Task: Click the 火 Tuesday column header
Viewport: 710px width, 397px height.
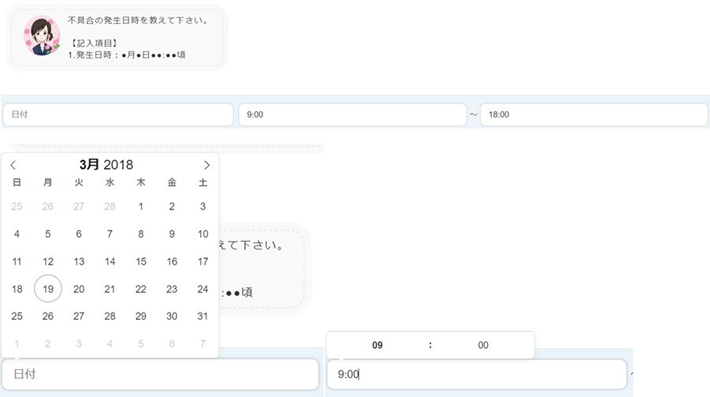Action: [79, 182]
